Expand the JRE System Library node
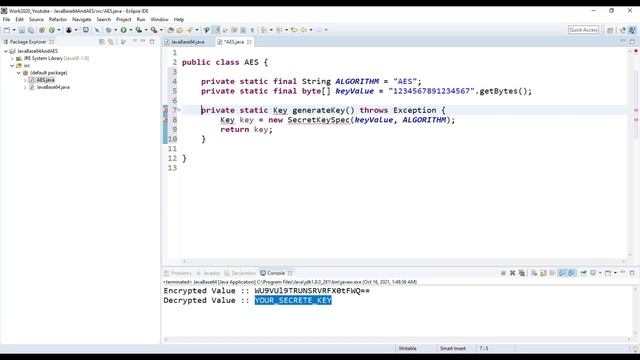The width and height of the screenshot is (640, 360). [x=12, y=58]
